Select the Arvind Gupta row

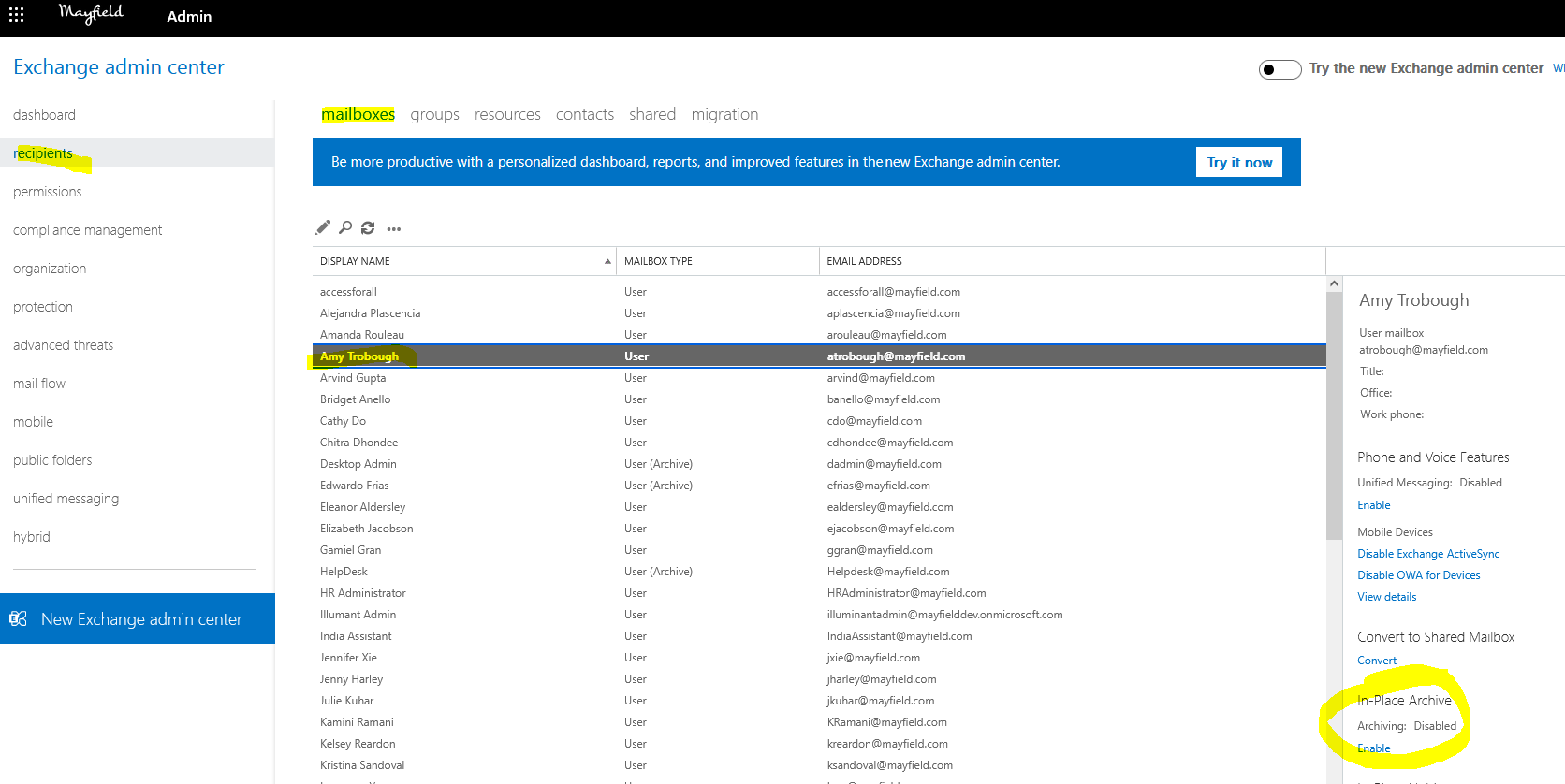pos(819,378)
